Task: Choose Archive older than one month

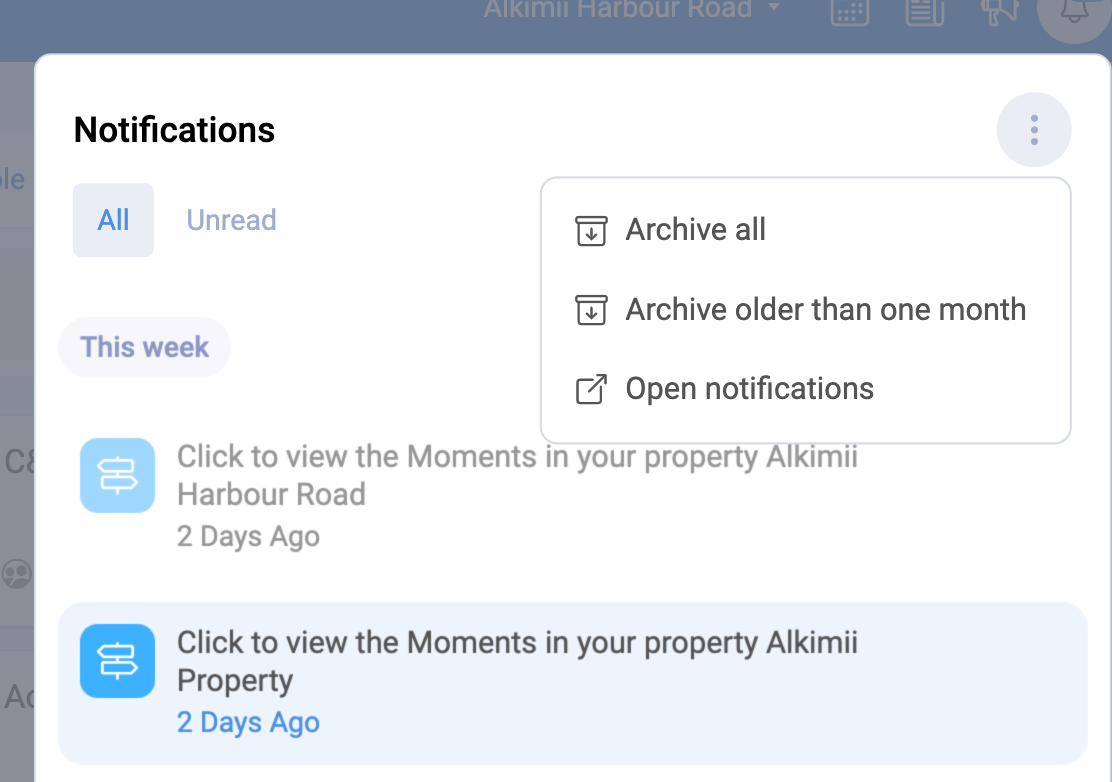Action: point(825,309)
